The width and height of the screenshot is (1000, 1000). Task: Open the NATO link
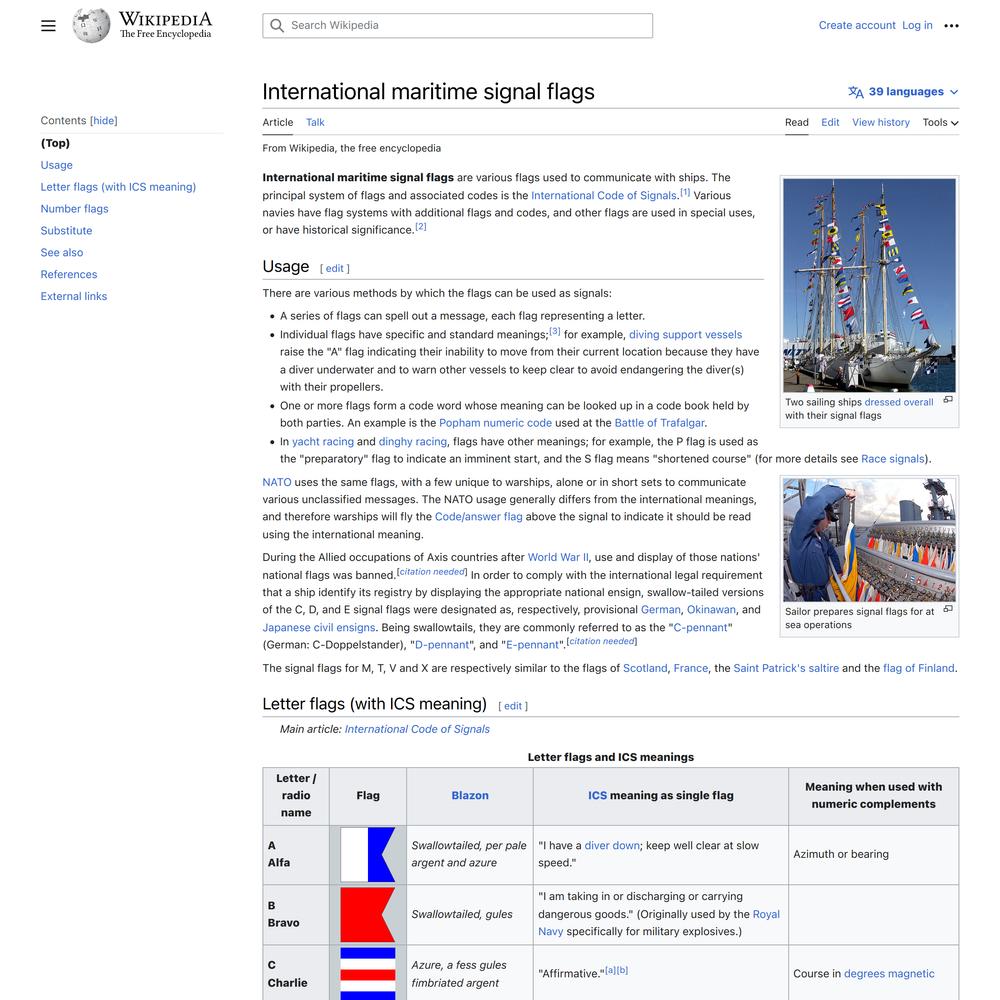tap(277, 482)
